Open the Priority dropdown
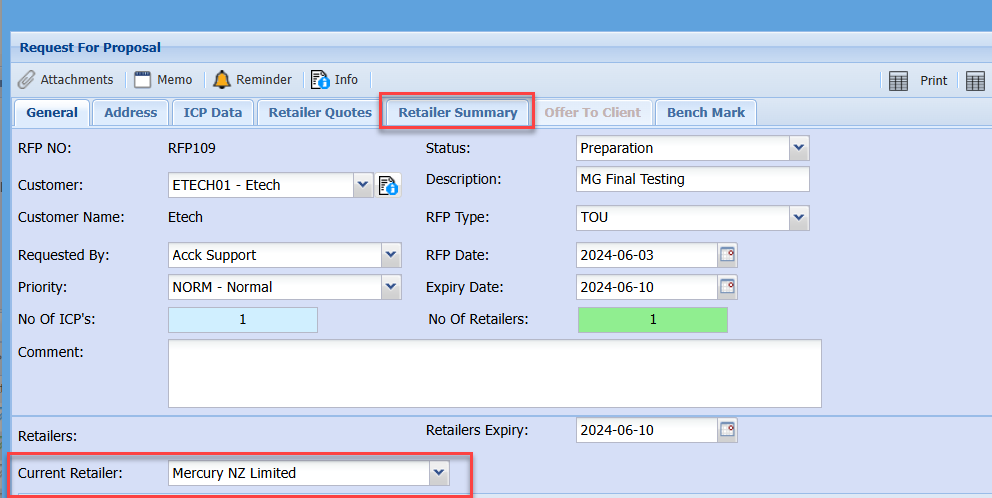Viewport: 992px width, 498px height. pos(390,287)
